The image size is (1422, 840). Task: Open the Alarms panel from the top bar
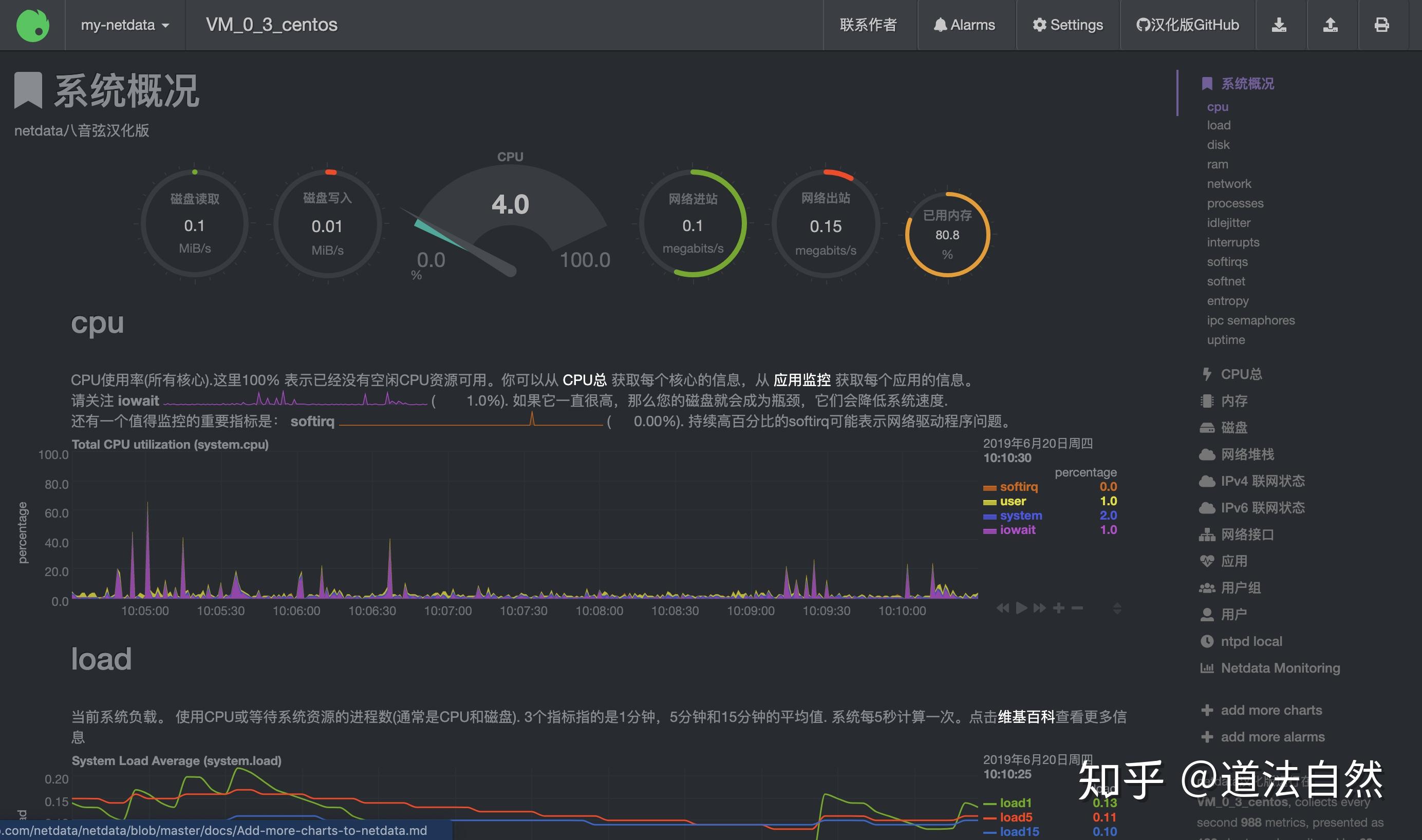click(x=964, y=25)
